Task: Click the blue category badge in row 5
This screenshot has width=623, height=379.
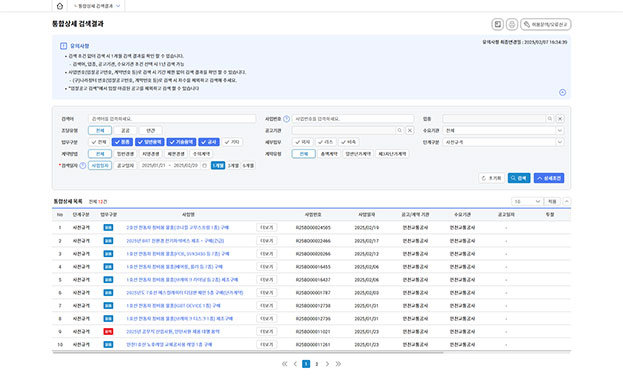Action: click(x=108, y=280)
